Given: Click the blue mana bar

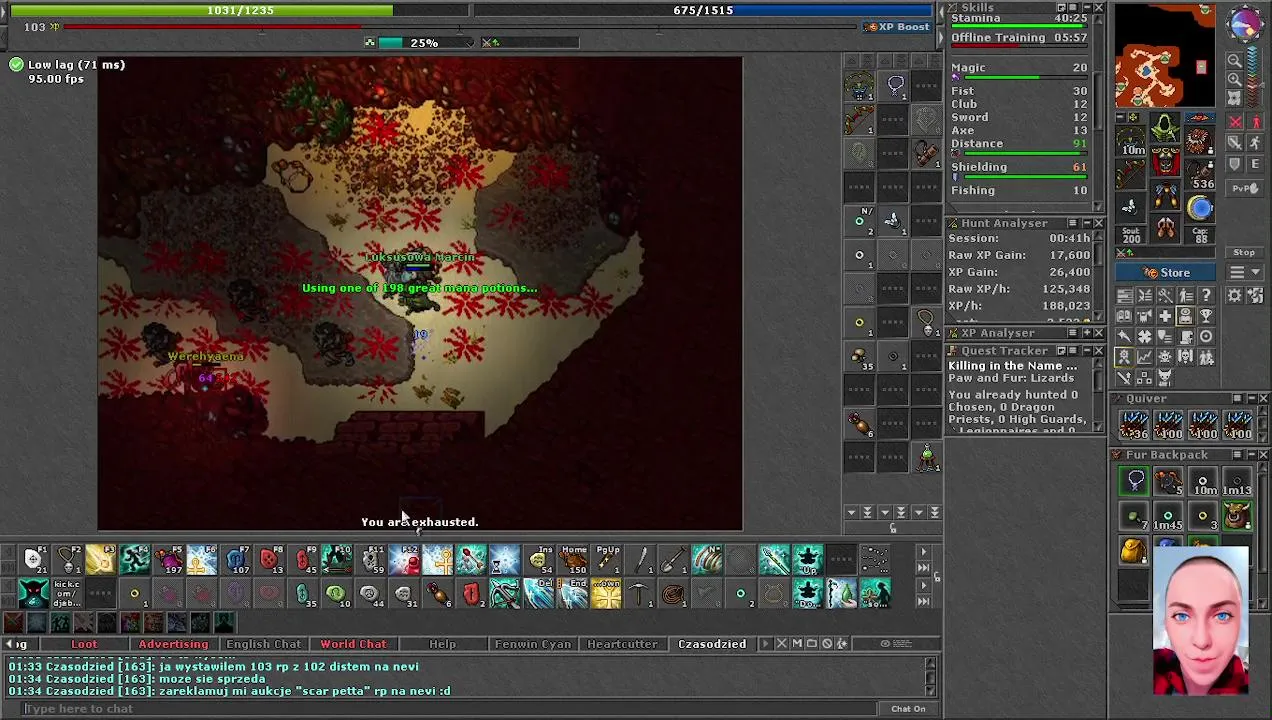Looking at the screenshot, I should 703,10.
